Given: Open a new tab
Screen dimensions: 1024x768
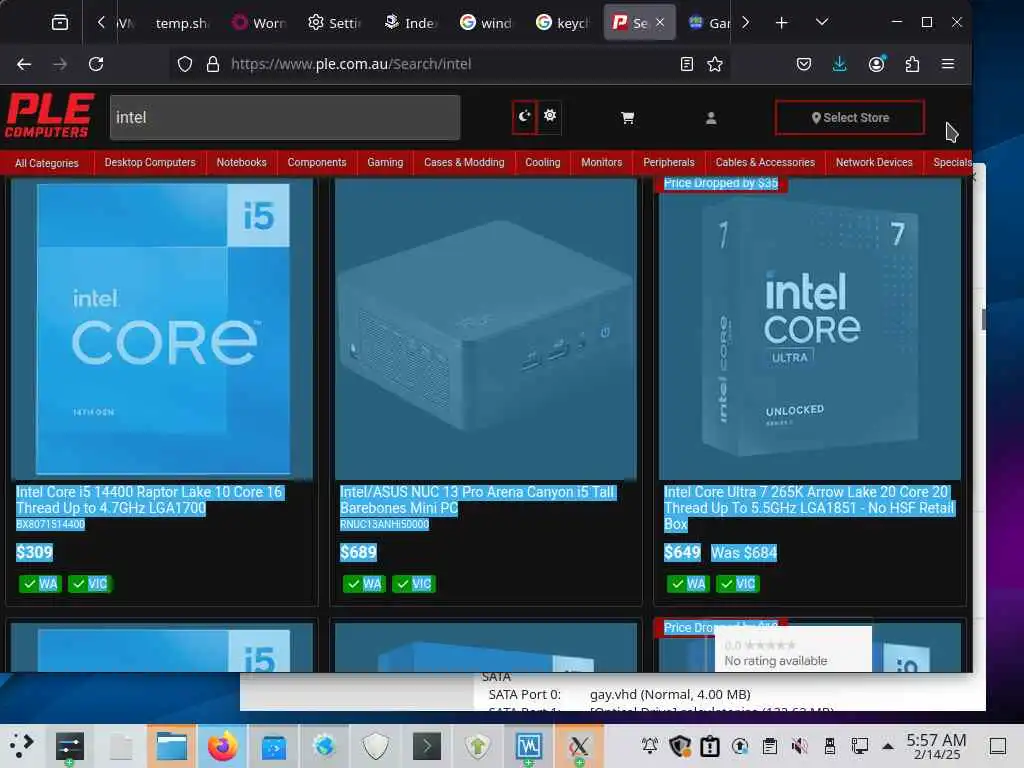Looking at the screenshot, I should 781,23.
